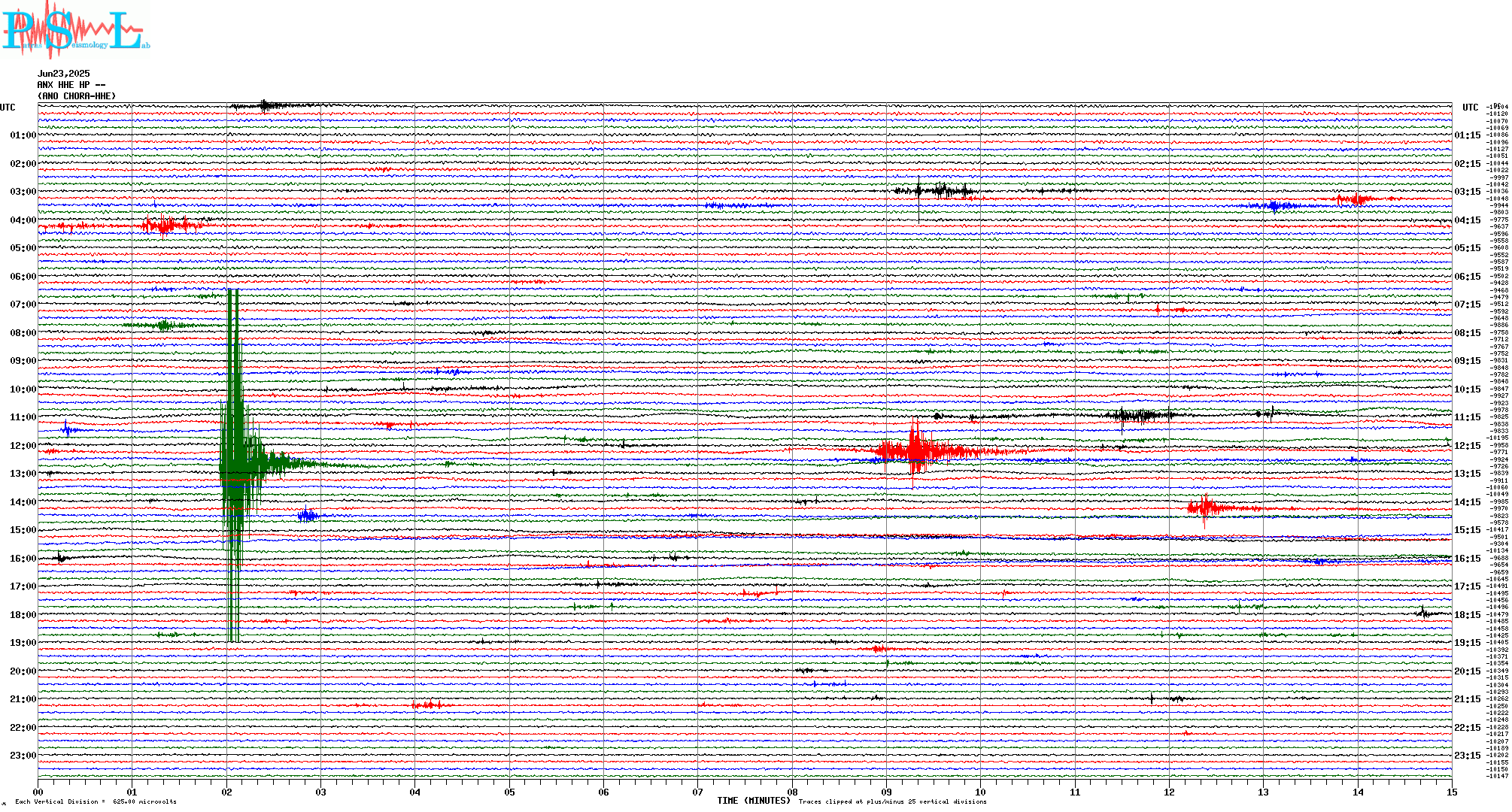Click the 01:00 hour label
This screenshot has height=812, width=1512.
click(23, 135)
